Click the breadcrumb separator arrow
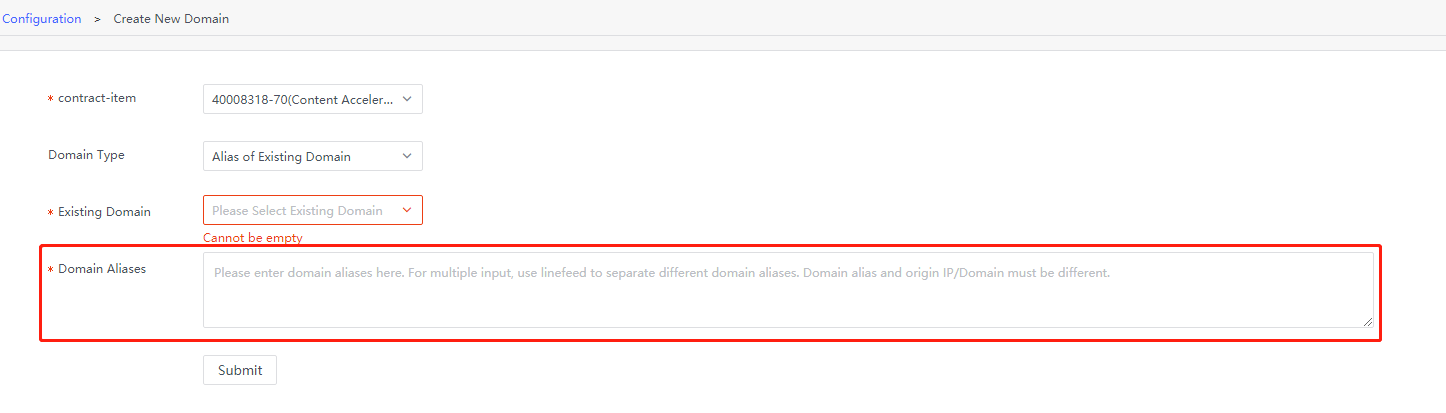The height and width of the screenshot is (413, 1446). pyautogui.click(x=97, y=19)
